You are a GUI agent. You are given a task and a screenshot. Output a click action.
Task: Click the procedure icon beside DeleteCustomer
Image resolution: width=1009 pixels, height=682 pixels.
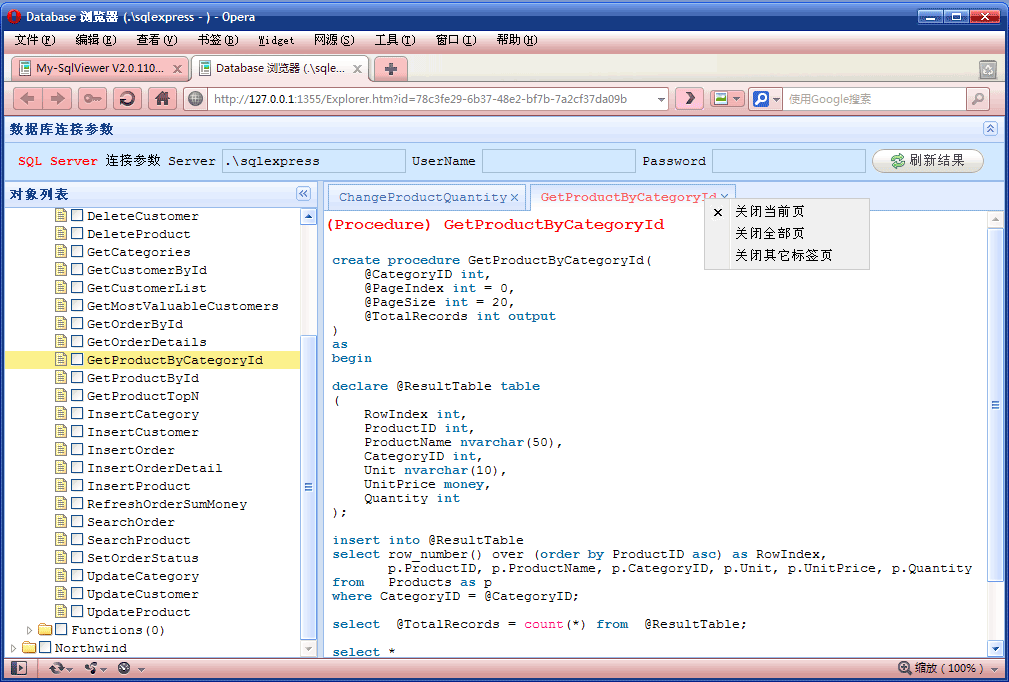(x=61, y=216)
